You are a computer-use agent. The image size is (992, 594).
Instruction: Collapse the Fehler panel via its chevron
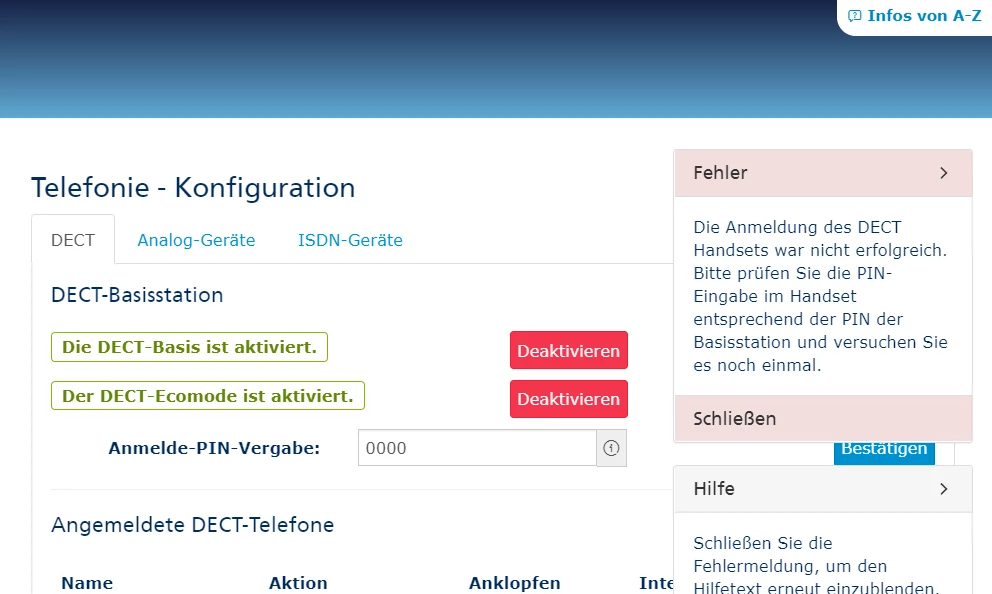pos(943,173)
